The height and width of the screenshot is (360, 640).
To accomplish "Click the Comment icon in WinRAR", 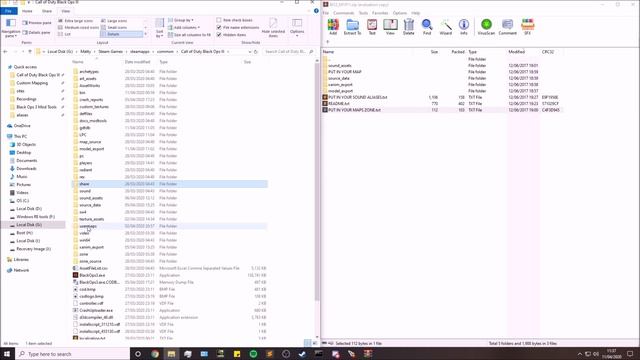I will click(x=507, y=27).
